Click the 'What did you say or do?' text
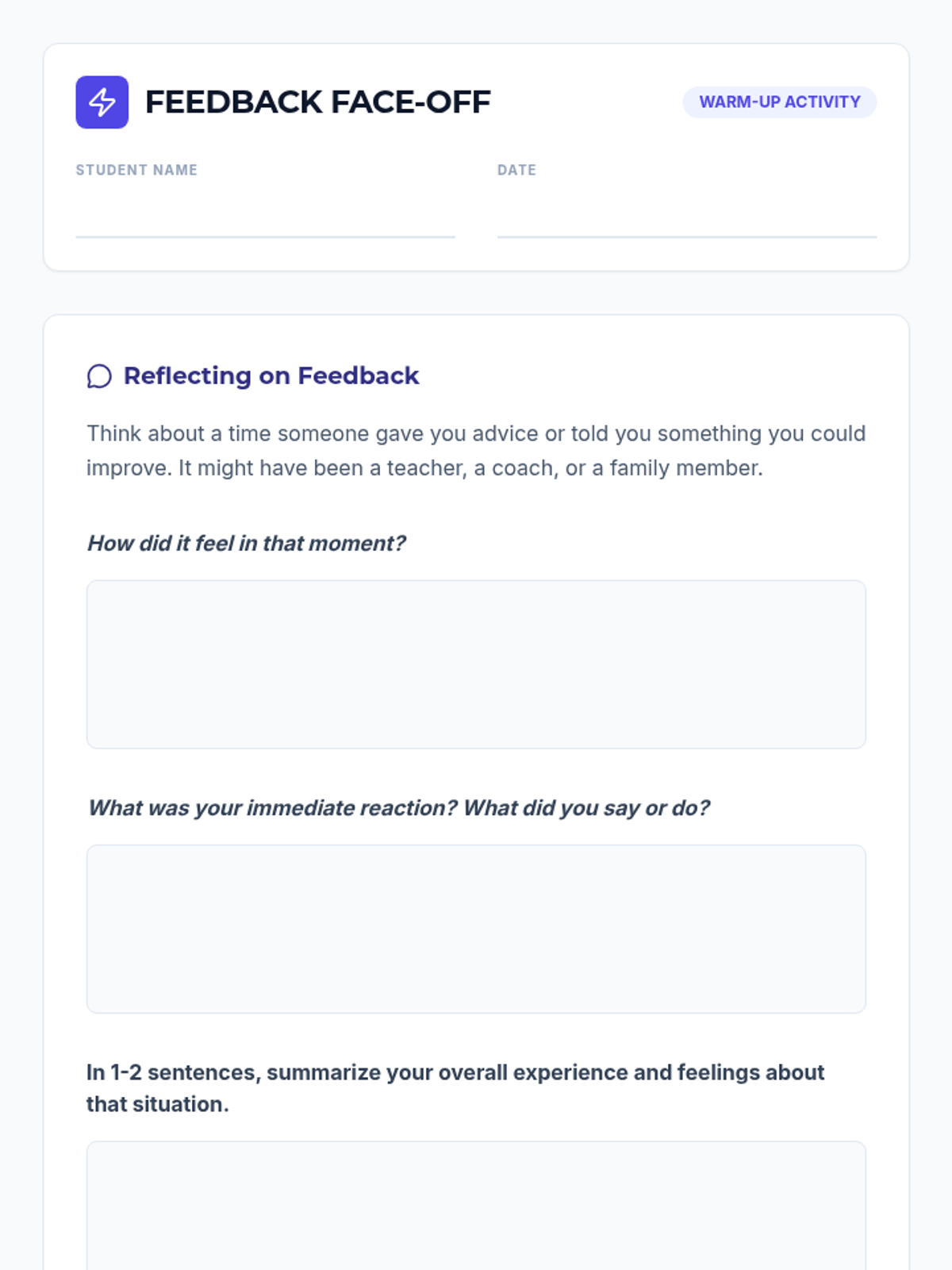The height and width of the screenshot is (1270, 952). pyautogui.click(x=586, y=808)
